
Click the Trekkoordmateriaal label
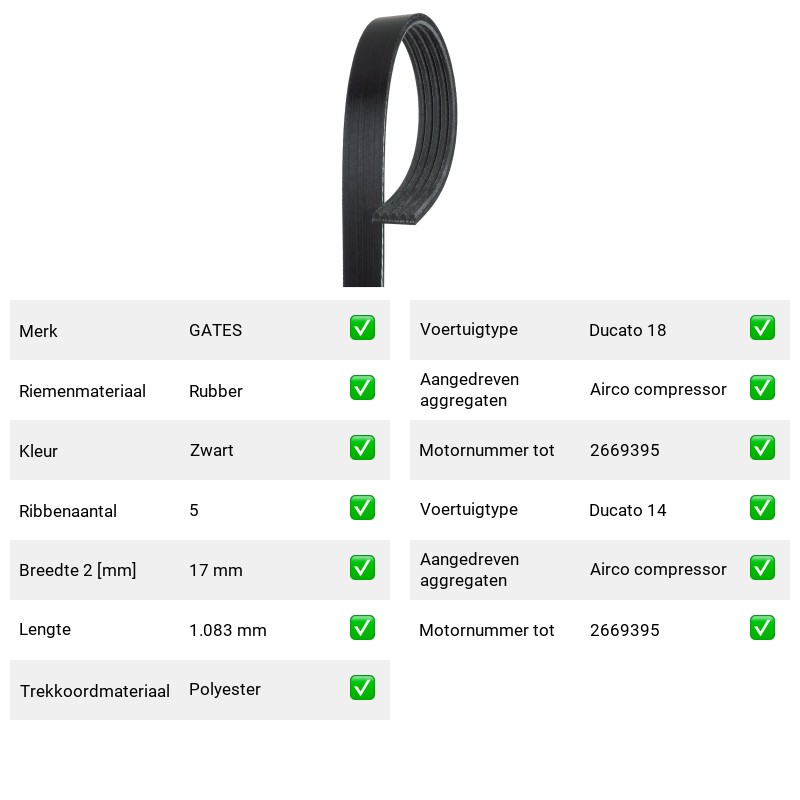coord(95,691)
